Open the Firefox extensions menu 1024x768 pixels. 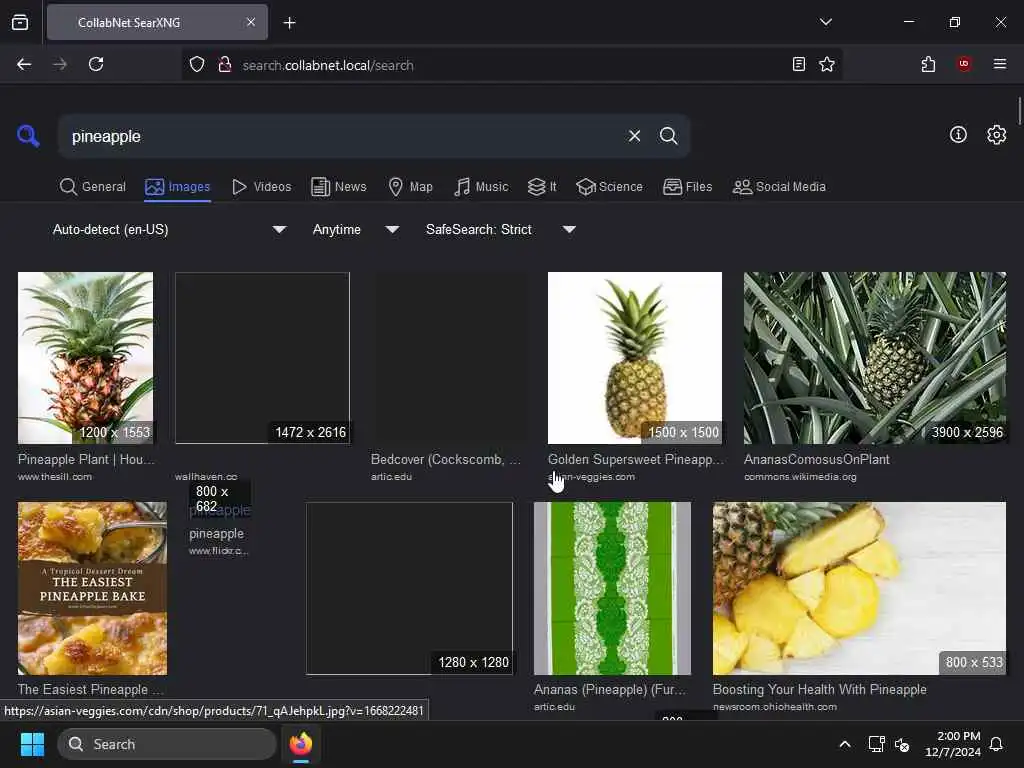(x=928, y=64)
